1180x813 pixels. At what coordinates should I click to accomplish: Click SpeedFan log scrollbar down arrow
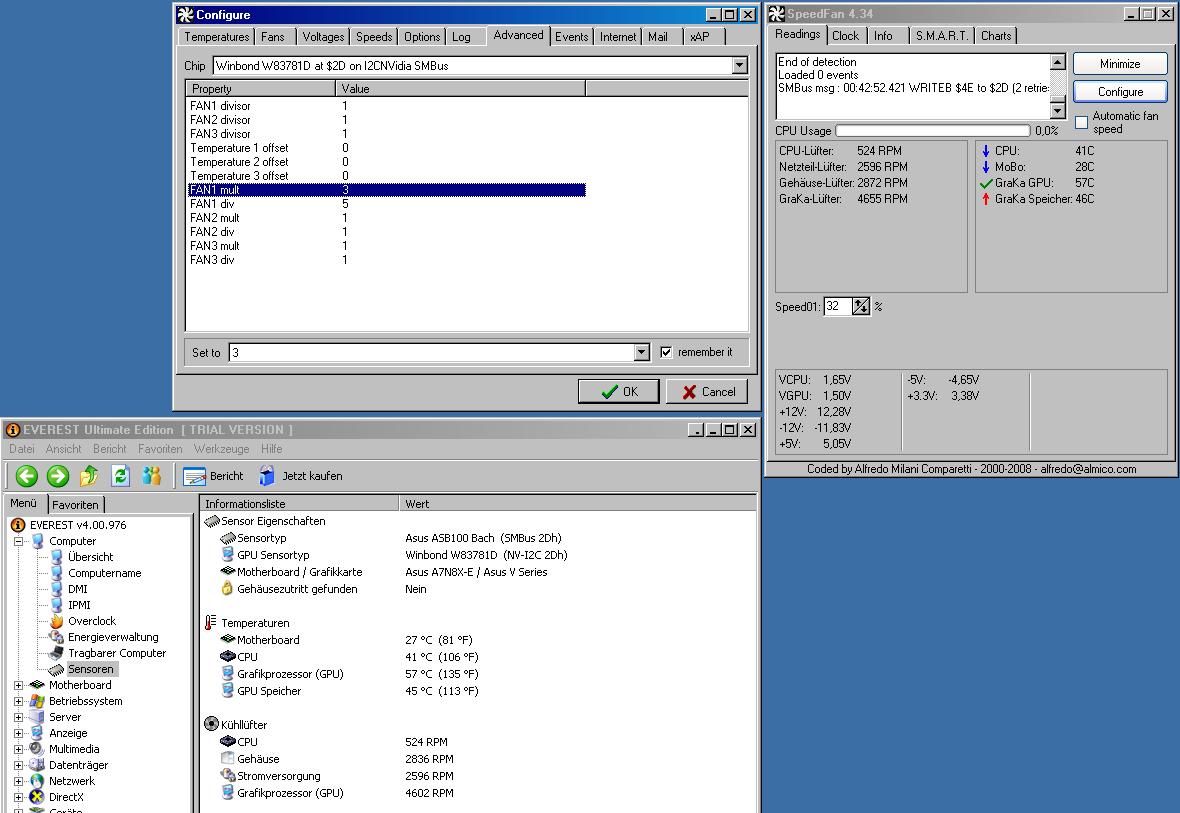point(1057,111)
